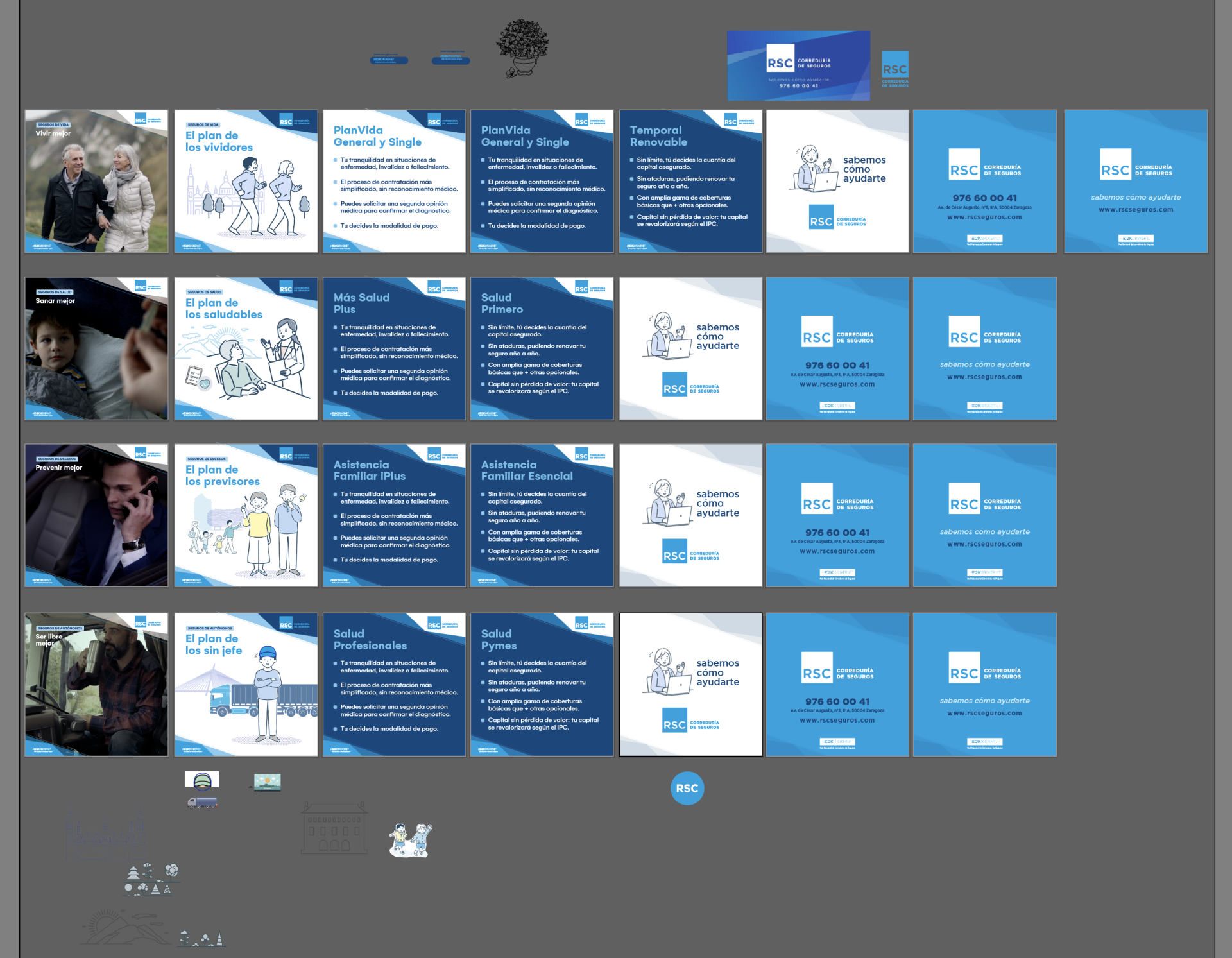The height and width of the screenshot is (958, 1232).
Task: Select the "Salud Pymes" artboard
Action: 542,685
